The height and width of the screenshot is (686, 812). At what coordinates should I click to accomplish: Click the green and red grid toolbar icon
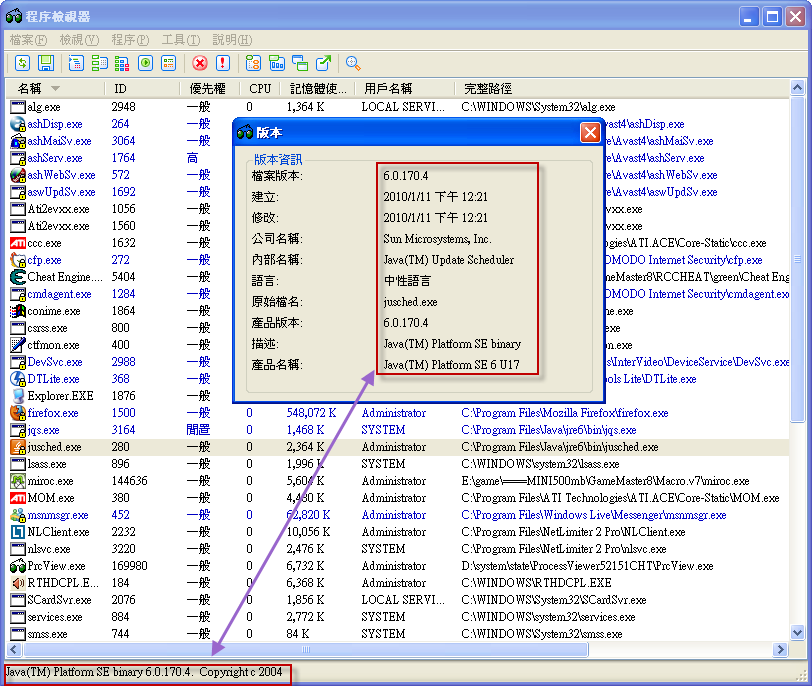(122, 63)
